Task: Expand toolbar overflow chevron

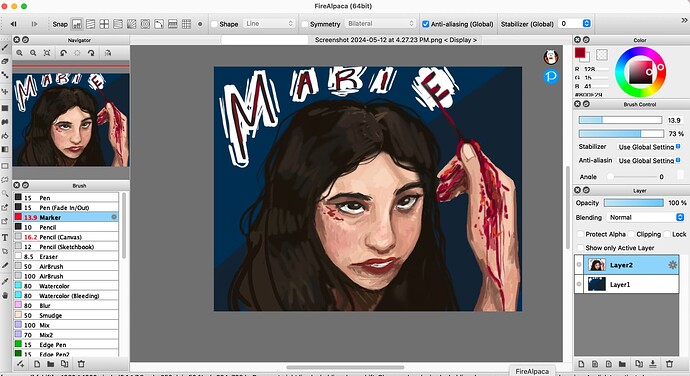Action: 684,20
